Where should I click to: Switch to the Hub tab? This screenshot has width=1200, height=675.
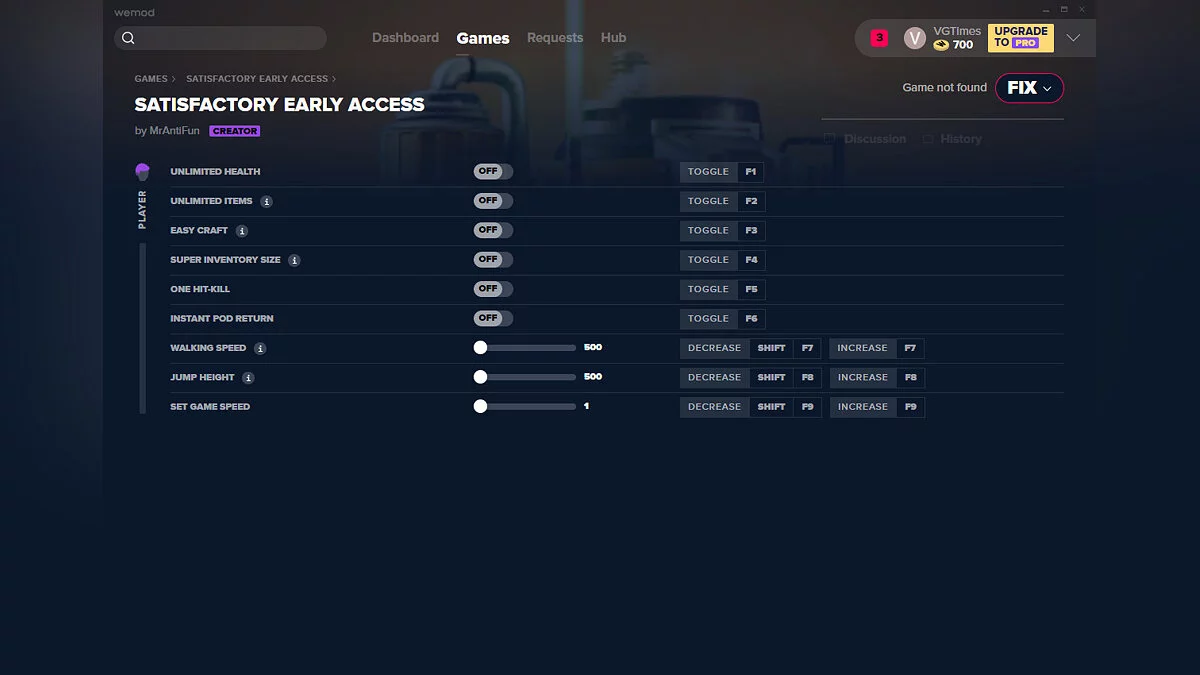pos(614,38)
